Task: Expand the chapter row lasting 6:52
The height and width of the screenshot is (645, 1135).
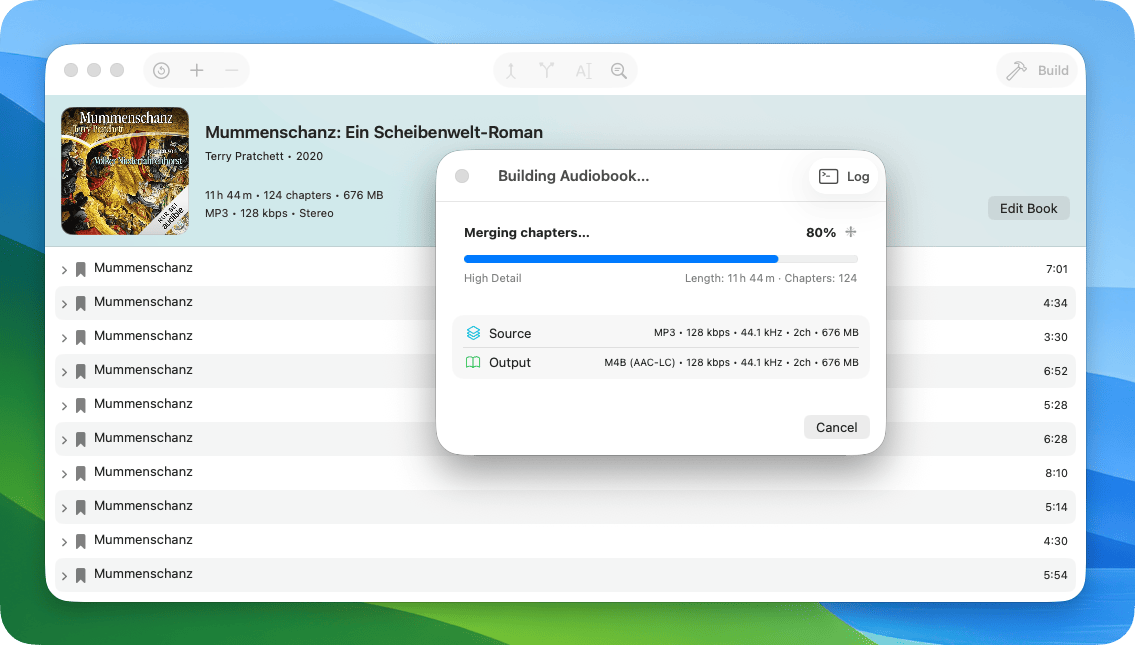Action: 64,371
